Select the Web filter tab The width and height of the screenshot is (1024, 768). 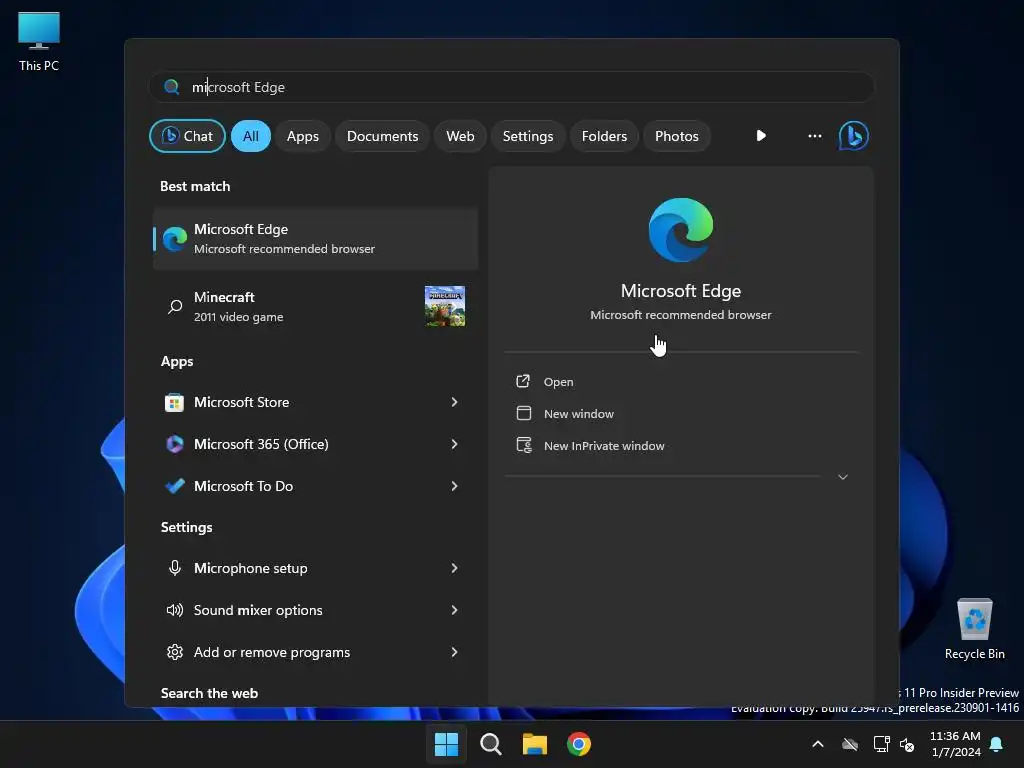pyautogui.click(x=460, y=136)
